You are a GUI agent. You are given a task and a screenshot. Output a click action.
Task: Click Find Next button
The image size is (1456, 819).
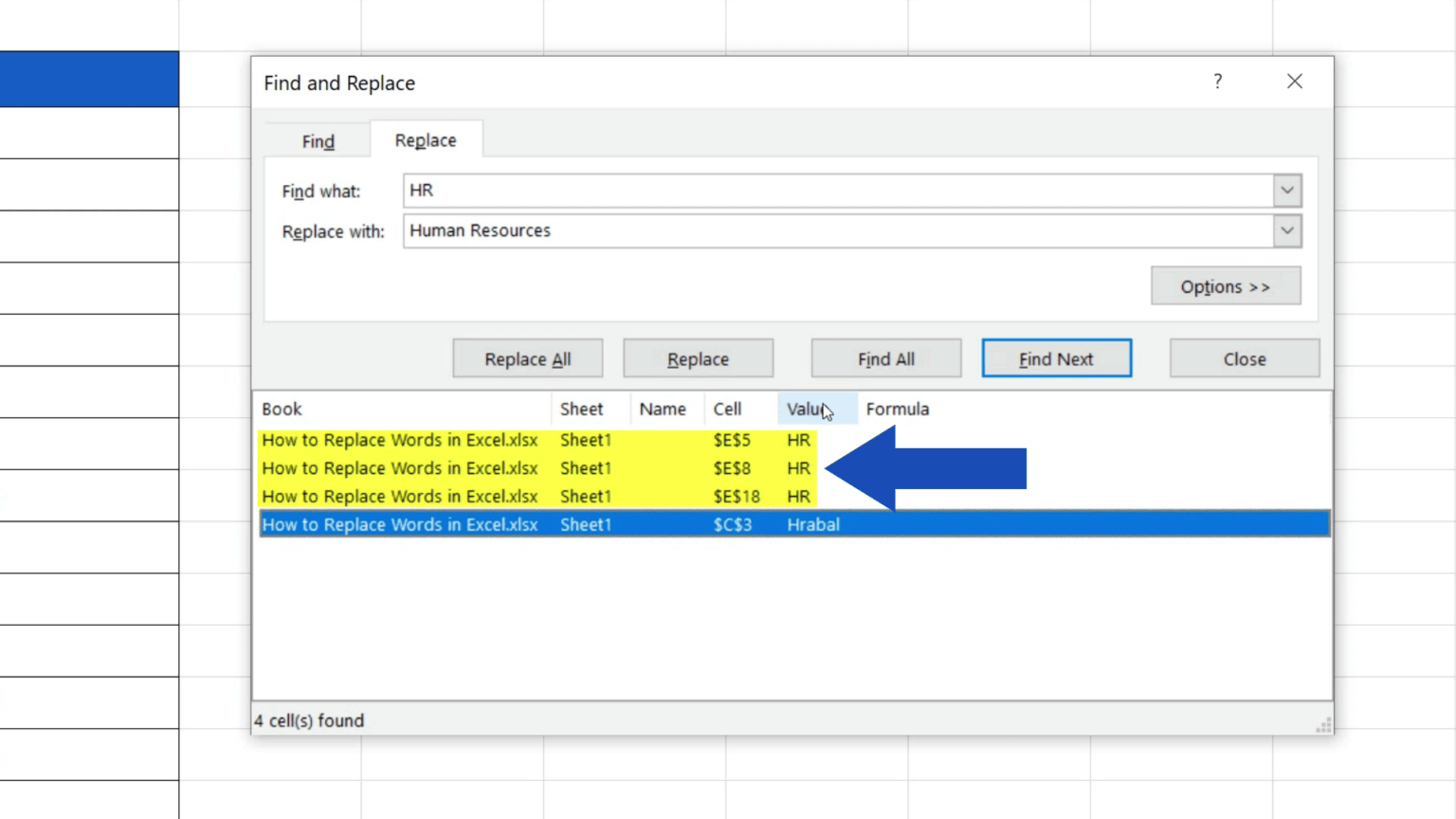pos(1056,358)
